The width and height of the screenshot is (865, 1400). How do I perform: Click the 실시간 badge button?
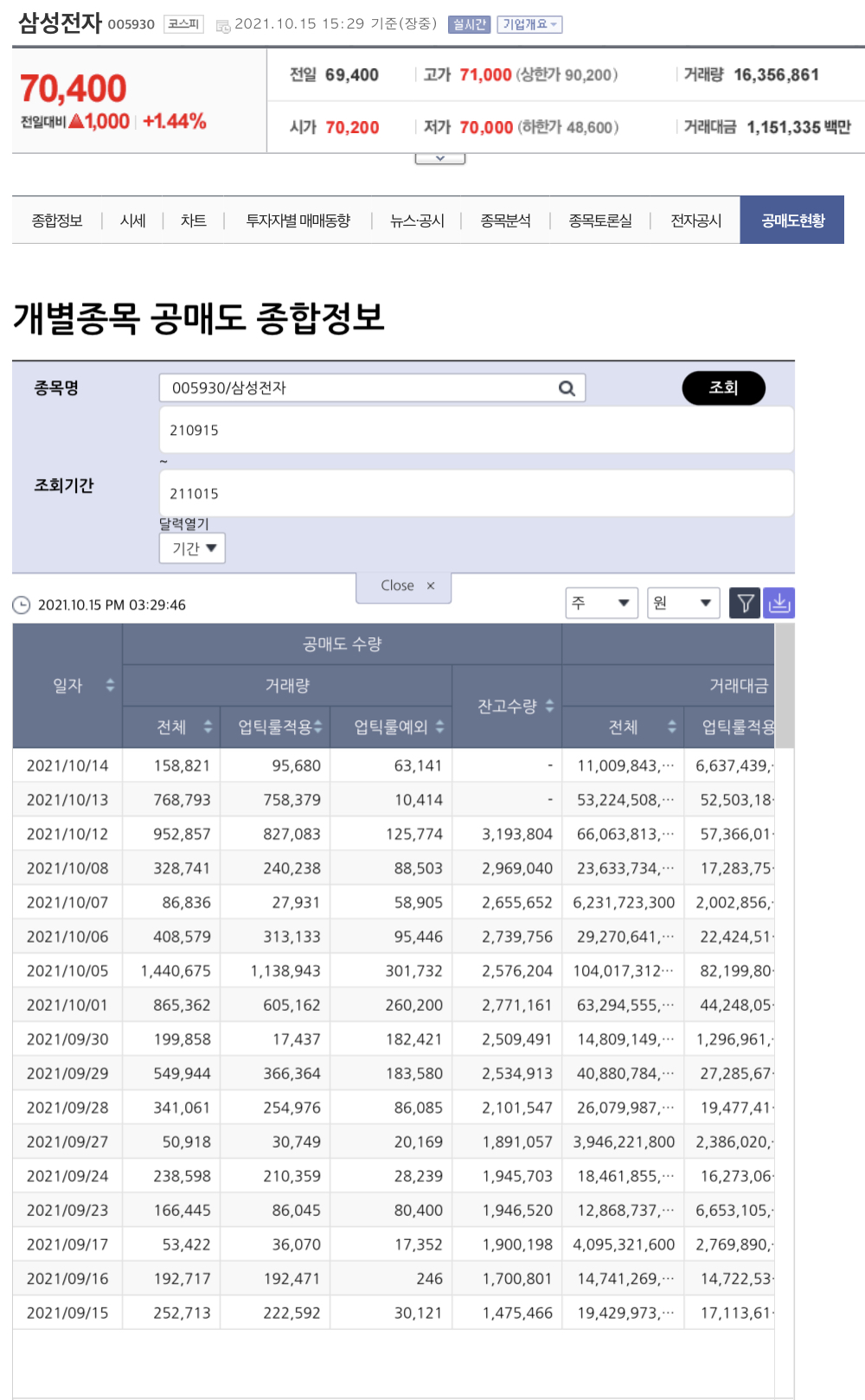point(469,24)
